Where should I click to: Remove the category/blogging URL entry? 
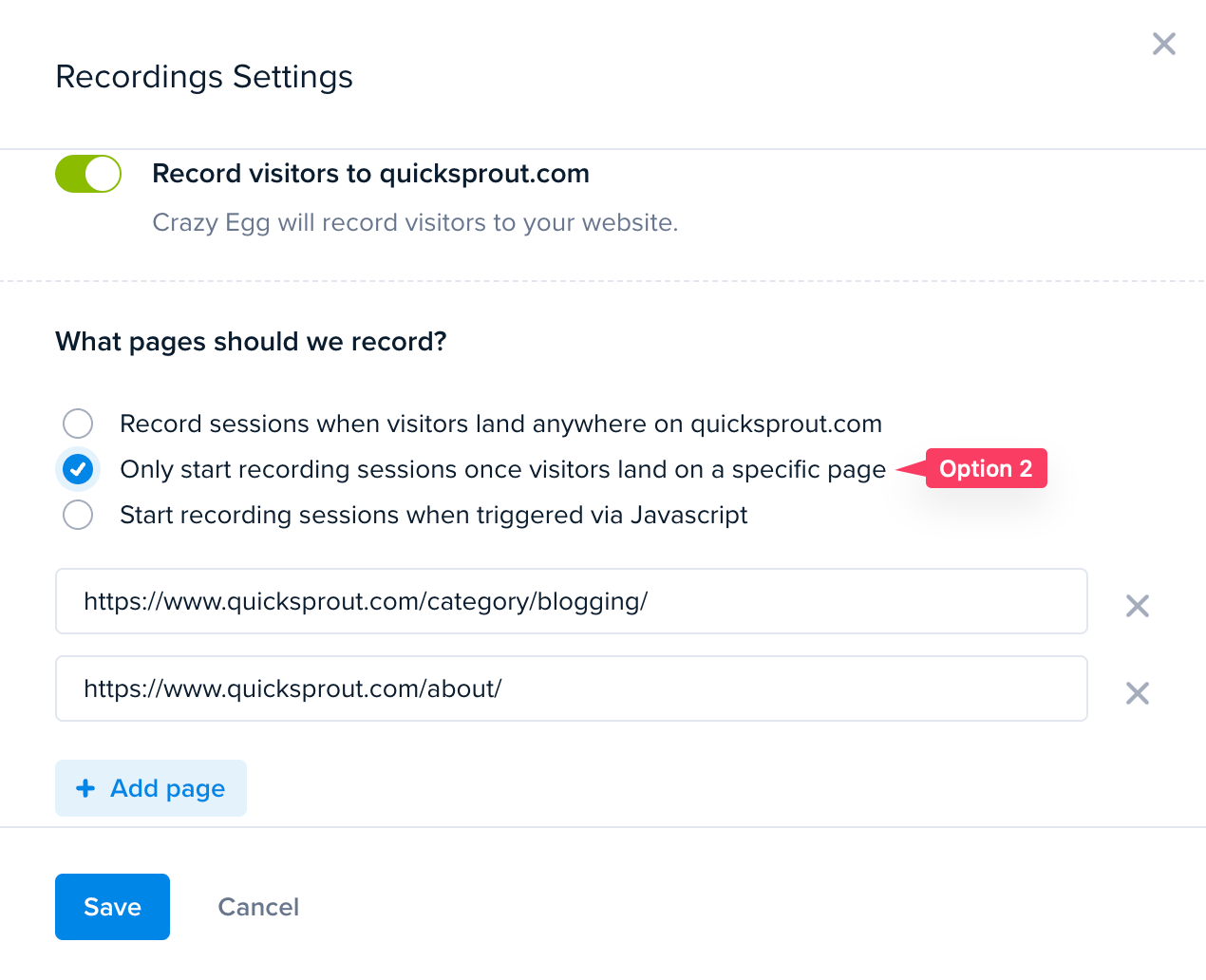click(x=1137, y=606)
